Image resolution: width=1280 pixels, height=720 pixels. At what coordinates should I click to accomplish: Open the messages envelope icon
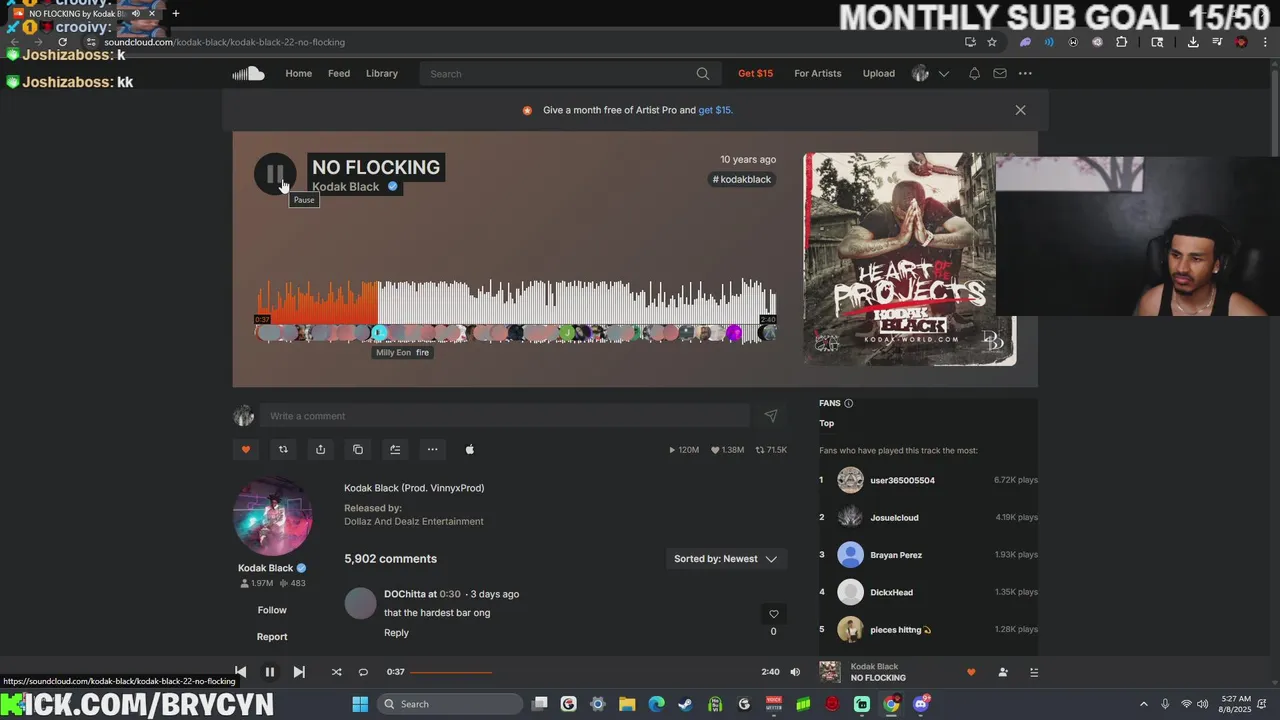(1000, 73)
